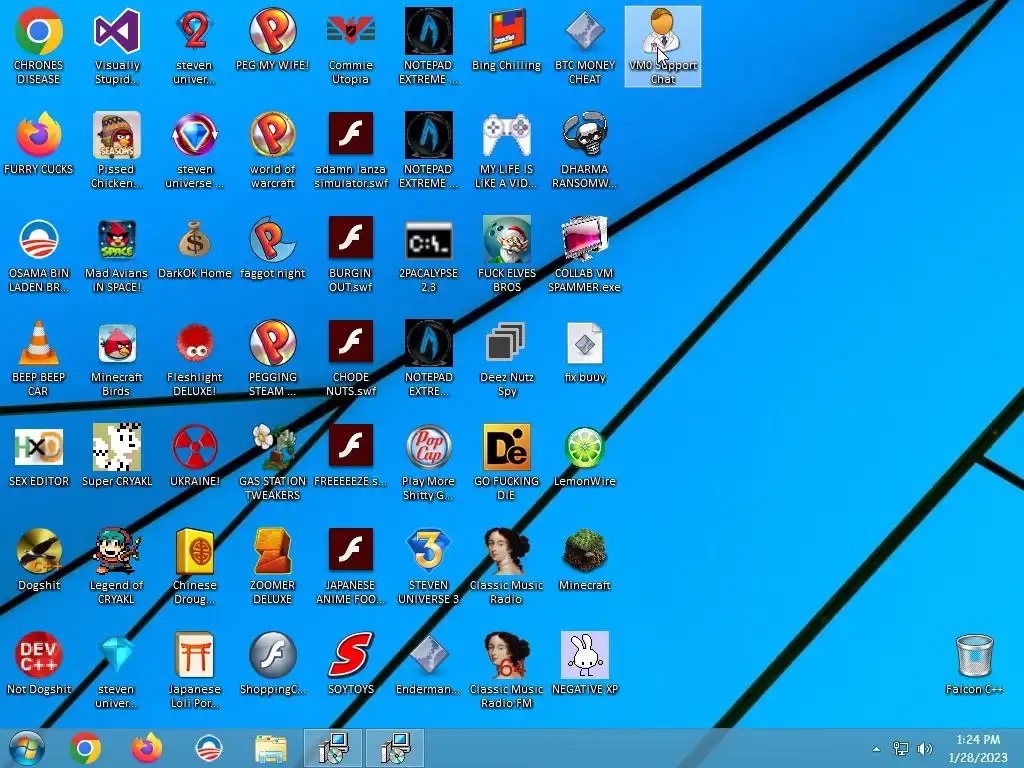Open the volume speaker tray icon
Screen dimensions: 1024x768
click(925, 749)
